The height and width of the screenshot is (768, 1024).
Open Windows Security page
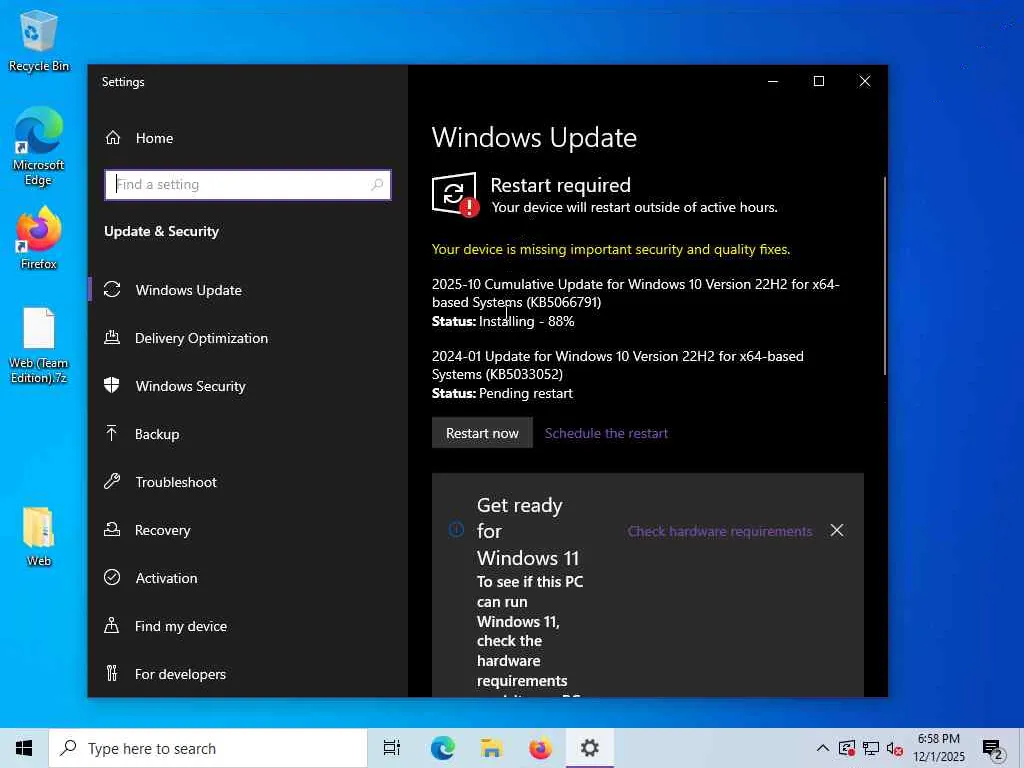point(248,386)
